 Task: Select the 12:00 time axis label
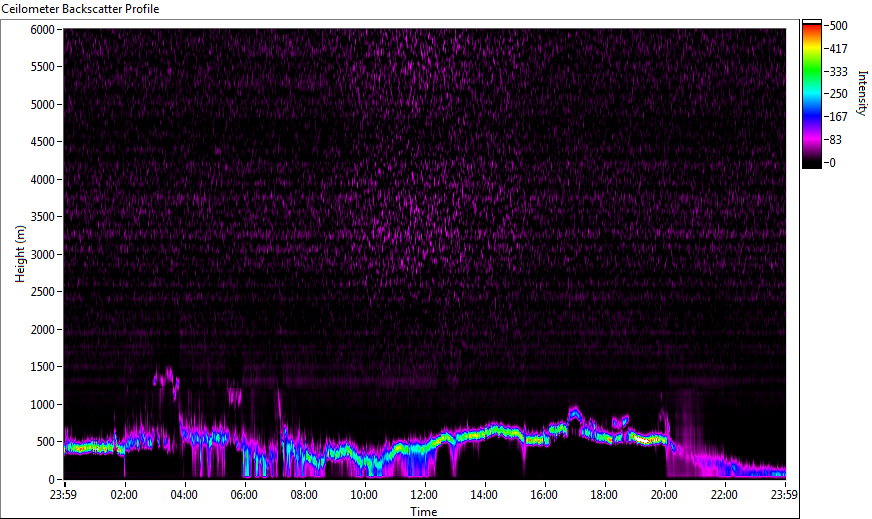point(424,495)
